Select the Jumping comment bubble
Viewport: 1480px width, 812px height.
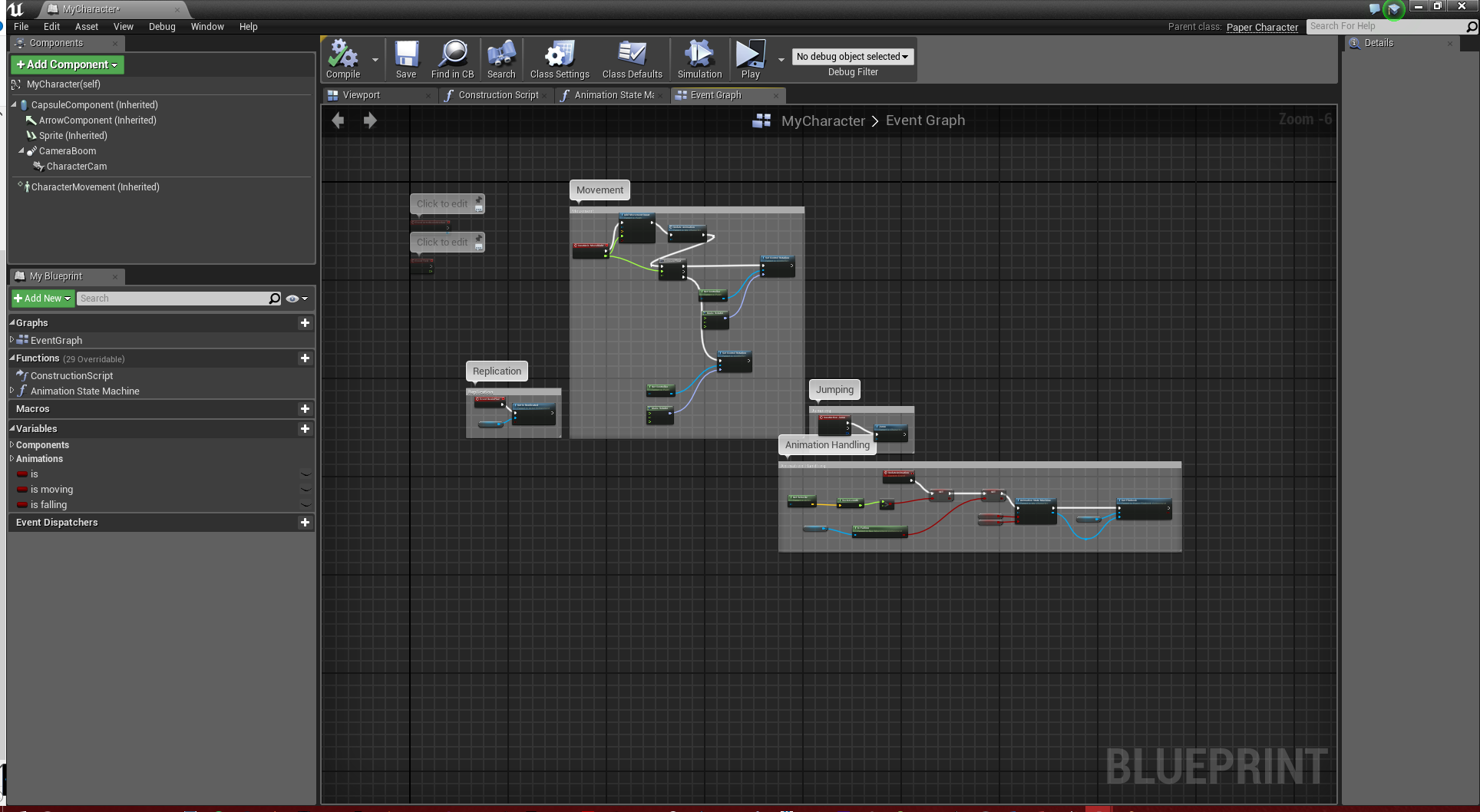click(834, 390)
